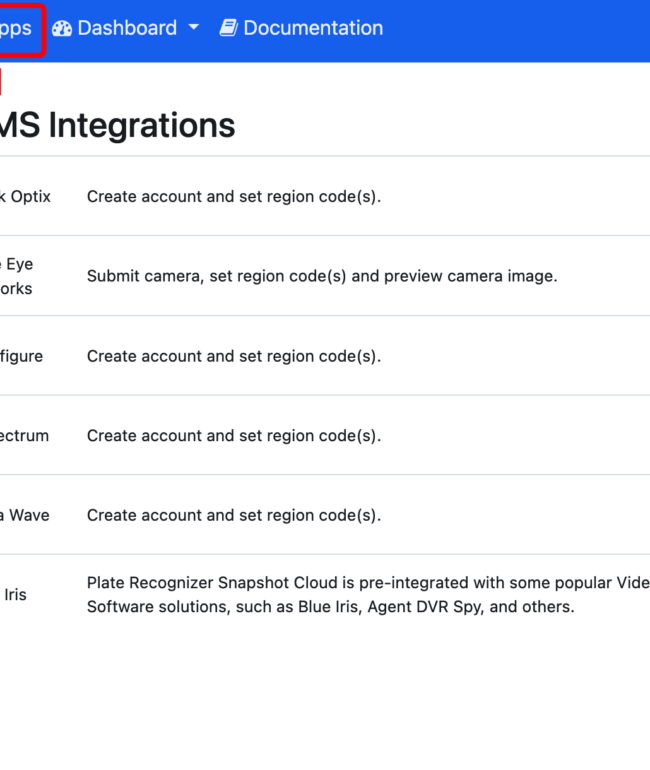Click the Optix row description text

click(234, 196)
